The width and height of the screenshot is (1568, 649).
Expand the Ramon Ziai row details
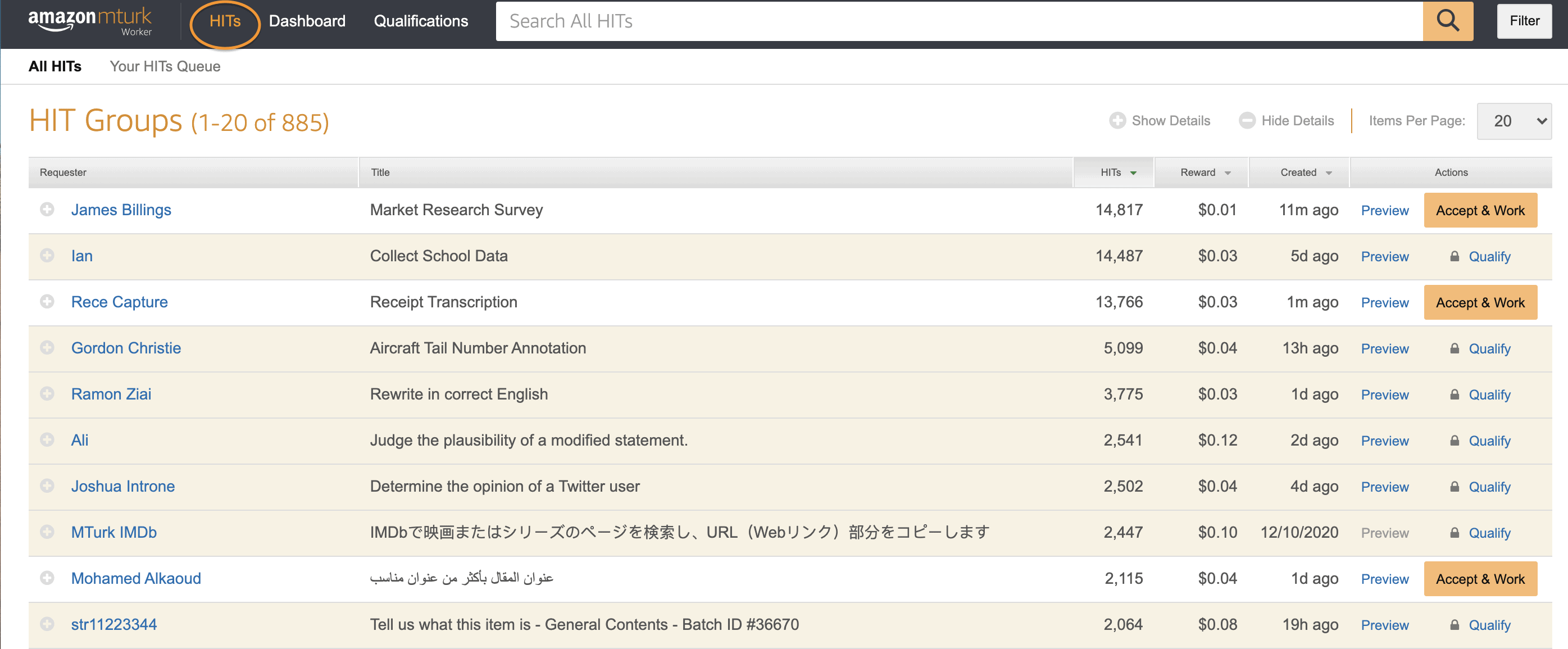(x=47, y=394)
